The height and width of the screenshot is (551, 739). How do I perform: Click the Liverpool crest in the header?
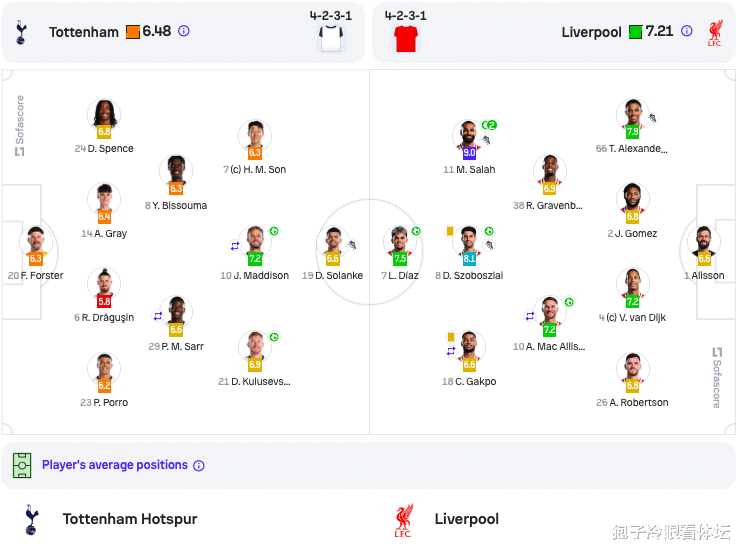click(714, 32)
